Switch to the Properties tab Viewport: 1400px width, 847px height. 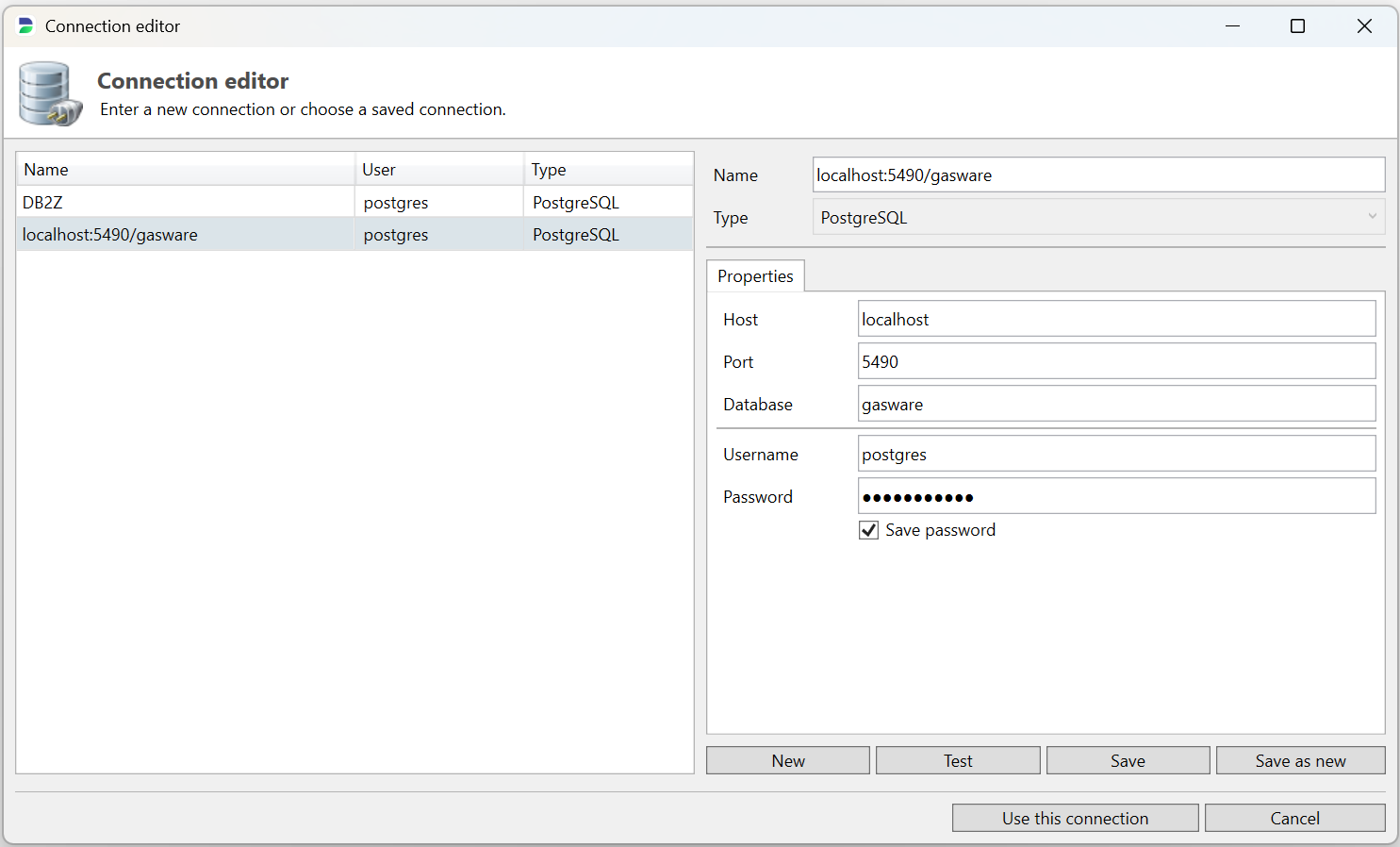tap(755, 275)
